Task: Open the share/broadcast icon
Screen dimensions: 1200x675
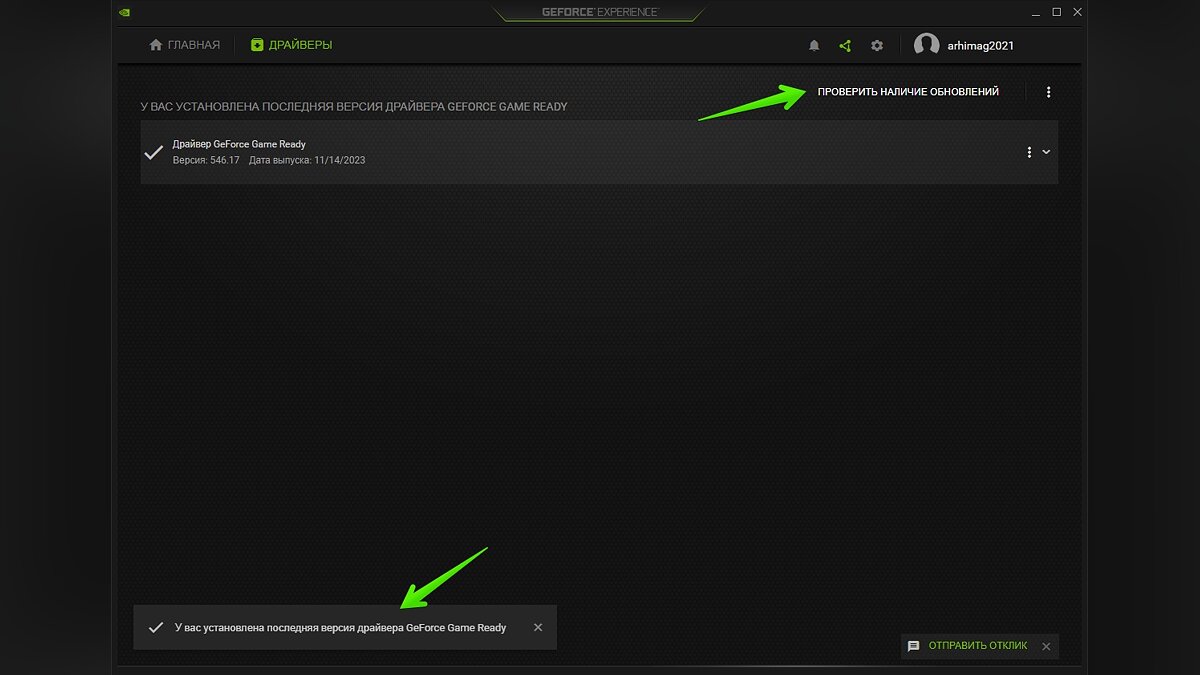Action: (844, 45)
